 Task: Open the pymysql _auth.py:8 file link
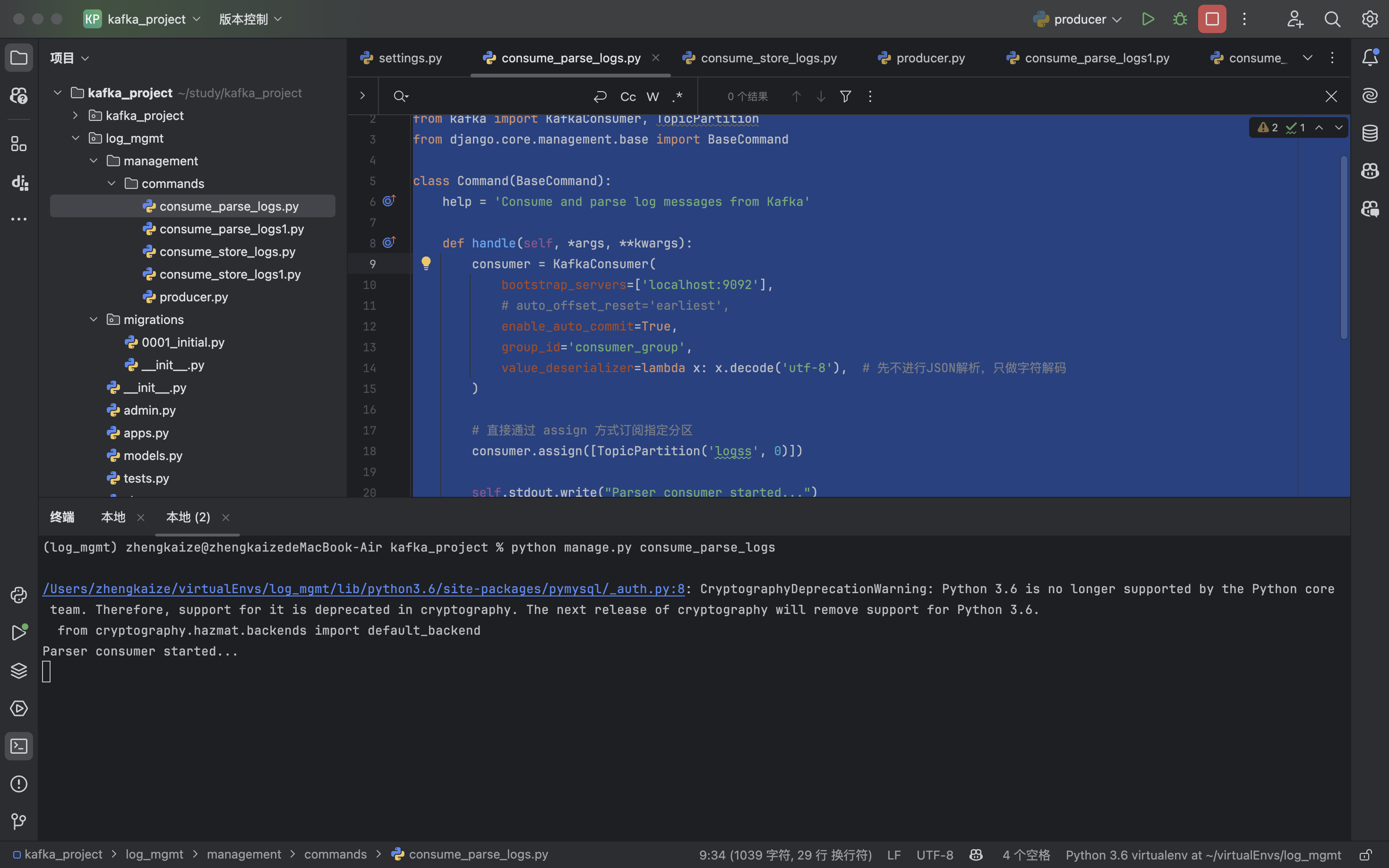[x=363, y=589]
